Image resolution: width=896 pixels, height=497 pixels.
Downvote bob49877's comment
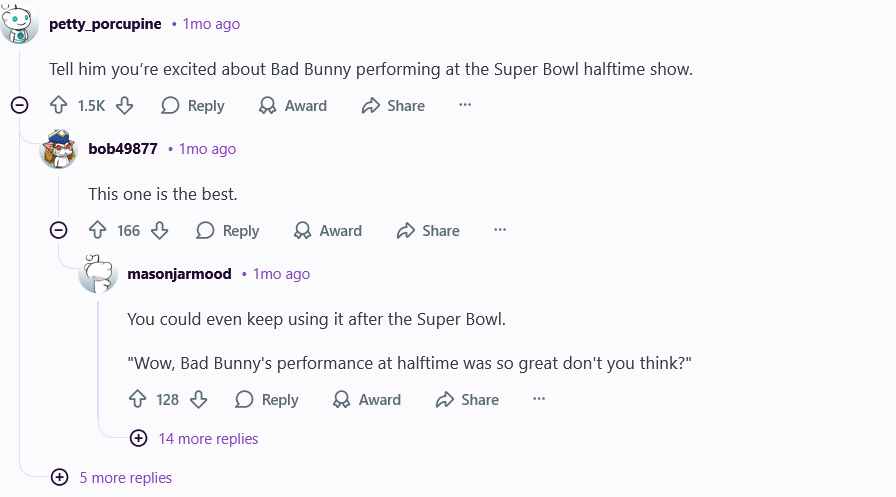(159, 230)
